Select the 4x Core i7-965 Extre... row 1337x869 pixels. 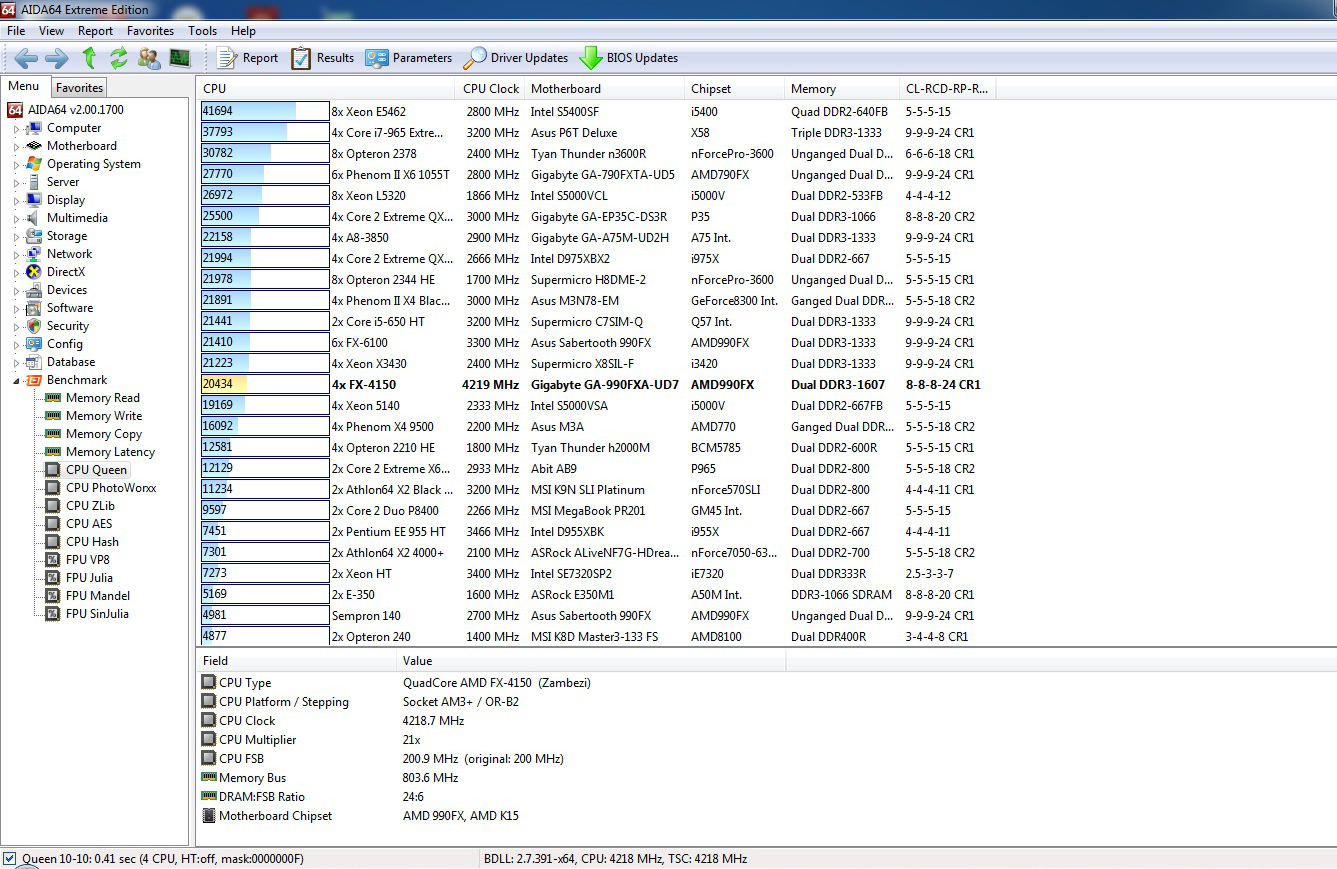click(597, 133)
